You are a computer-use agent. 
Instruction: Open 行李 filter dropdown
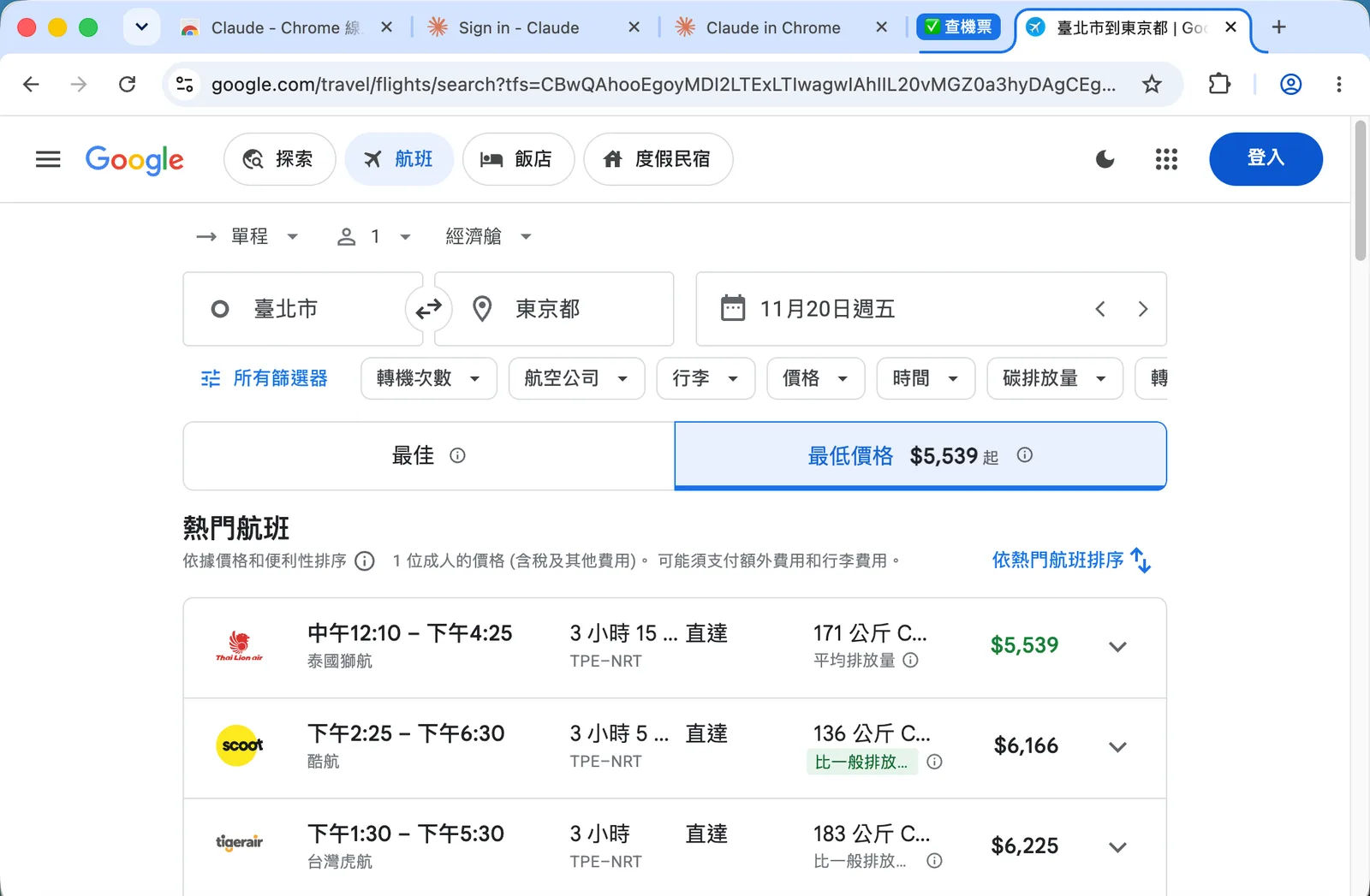pyautogui.click(x=706, y=378)
